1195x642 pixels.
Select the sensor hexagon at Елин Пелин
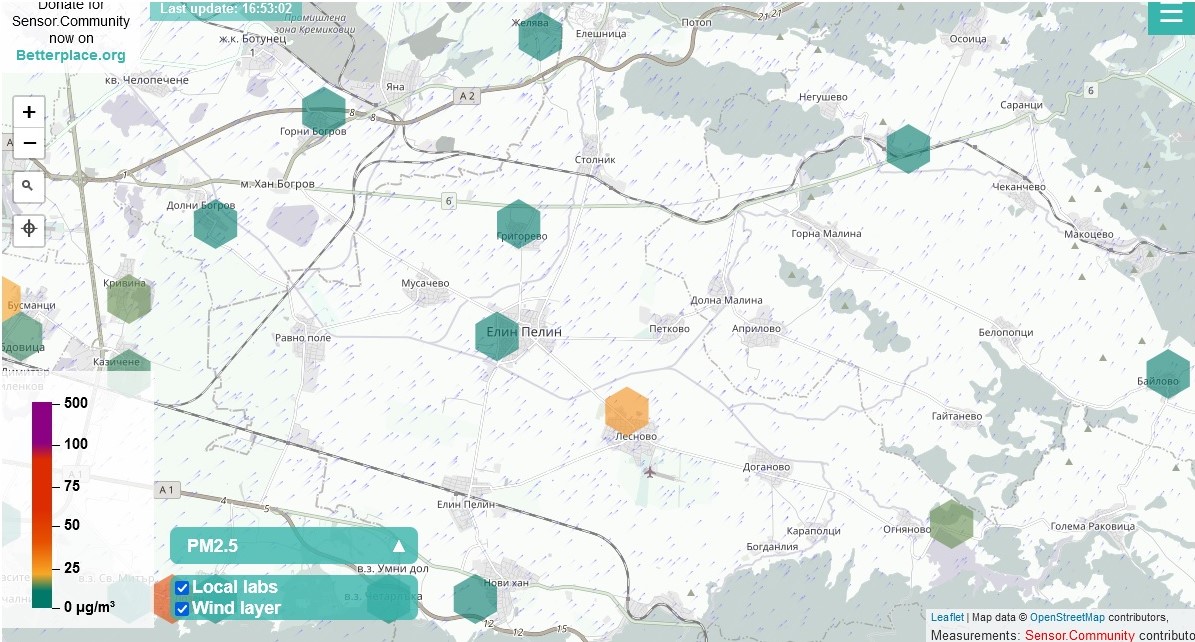(496, 336)
